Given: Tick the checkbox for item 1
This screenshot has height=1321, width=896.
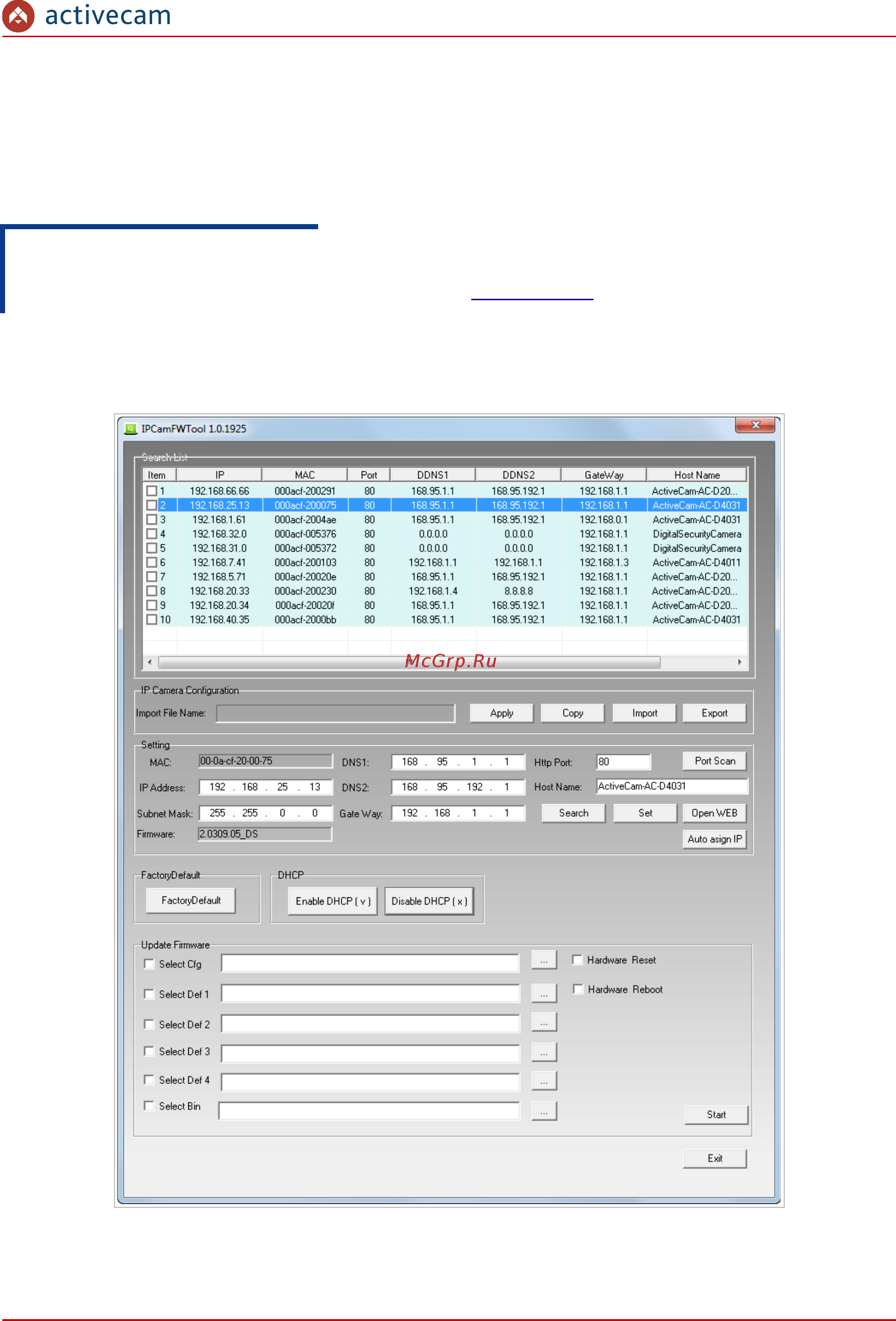Looking at the screenshot, I should pyautogui.click(x=152, y=490).
